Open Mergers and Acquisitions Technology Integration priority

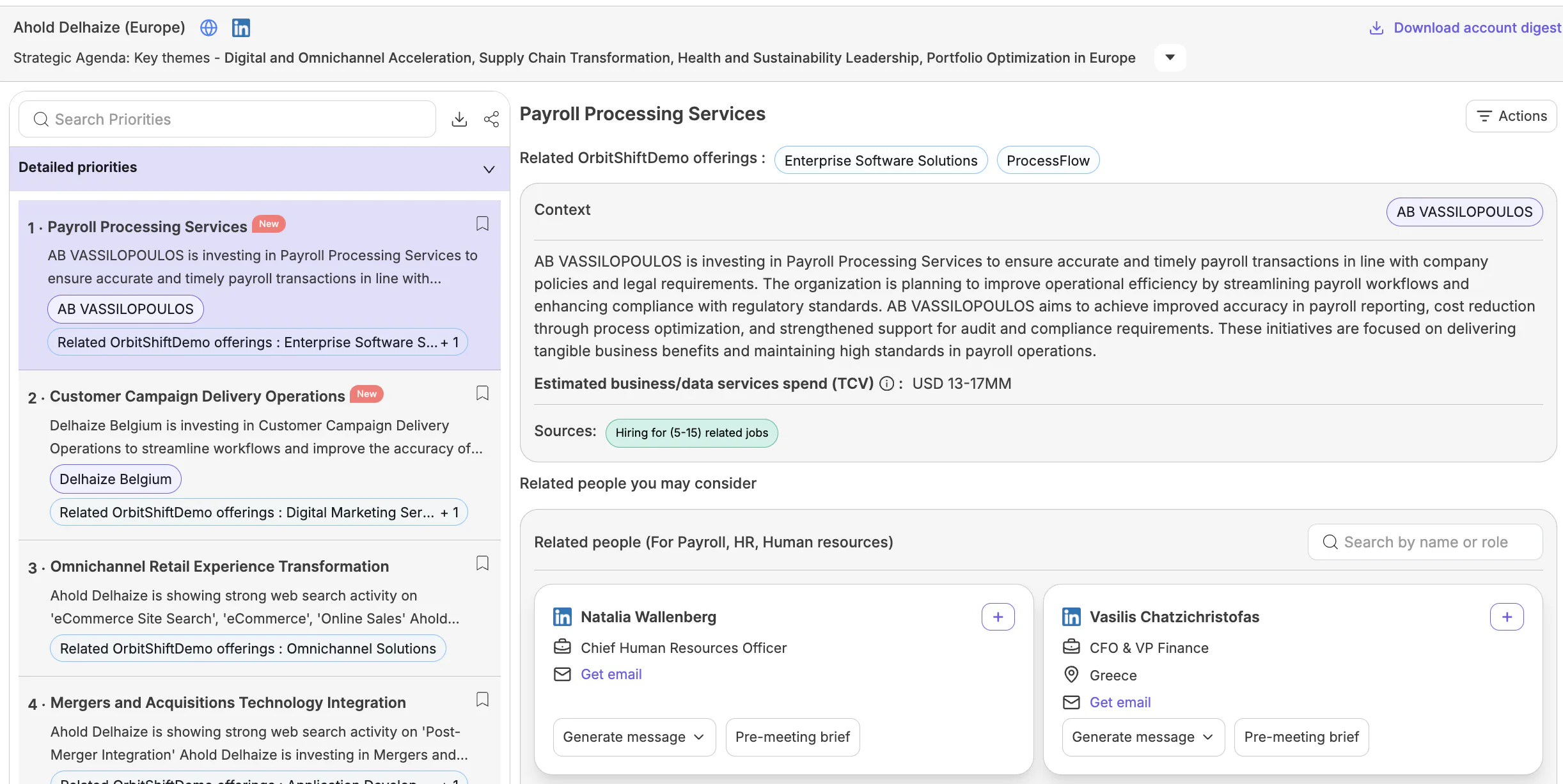tap(228, 703)
